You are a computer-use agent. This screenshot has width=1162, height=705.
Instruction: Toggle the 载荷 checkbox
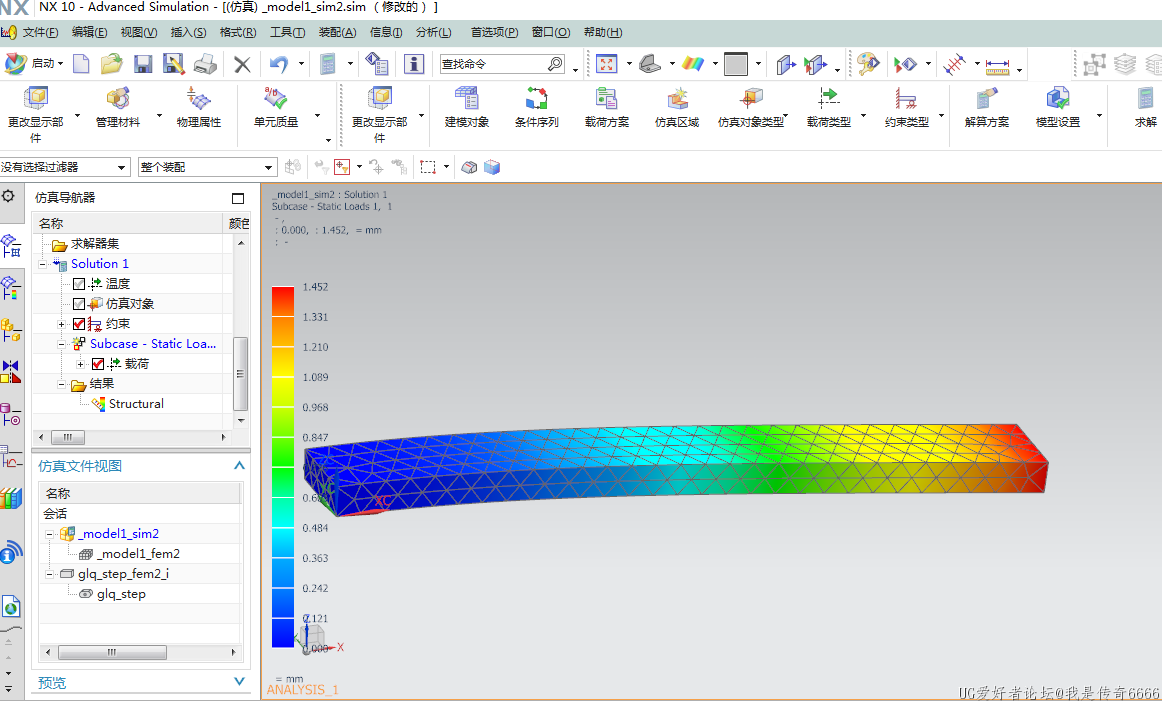coord(98,364)
